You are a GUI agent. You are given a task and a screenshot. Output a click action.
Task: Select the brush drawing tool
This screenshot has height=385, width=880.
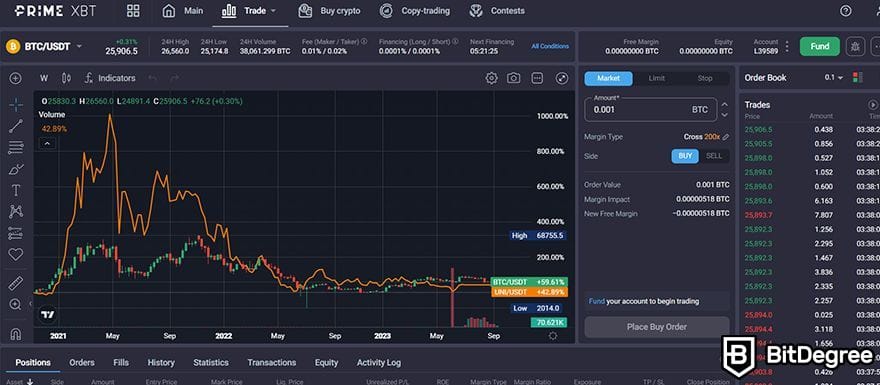pos(16,169)
